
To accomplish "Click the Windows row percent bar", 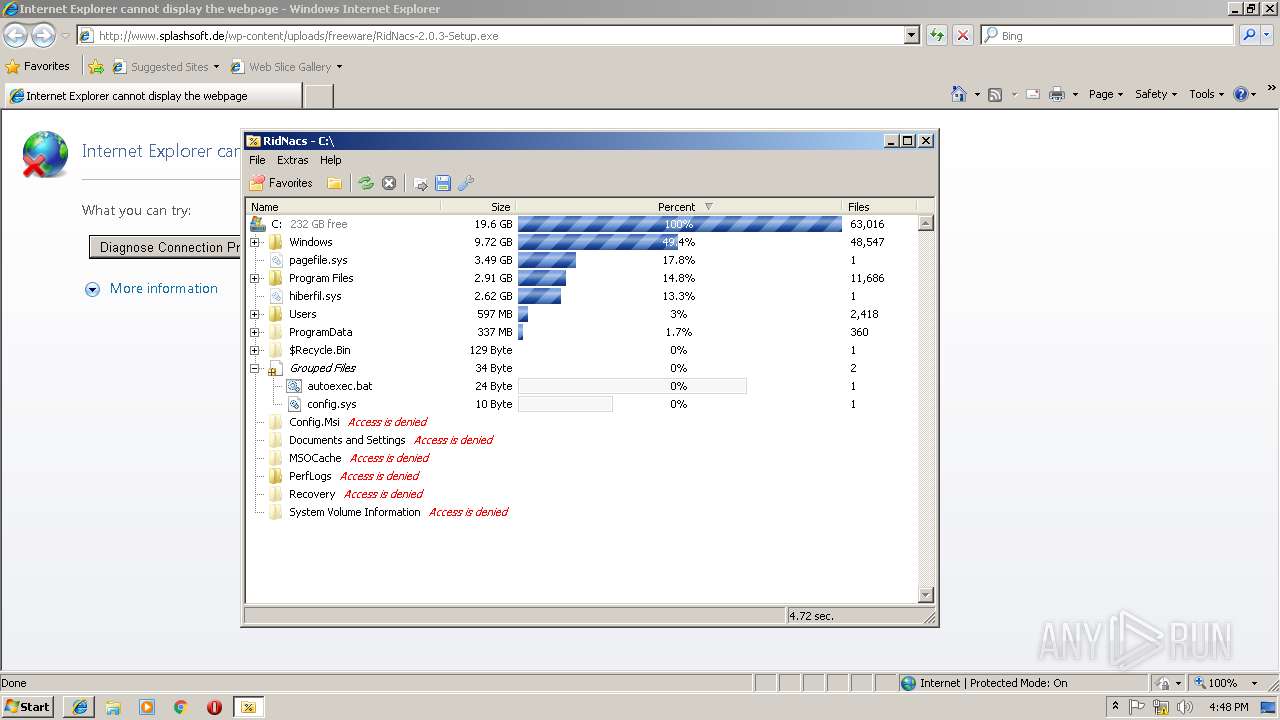I will (x=598, y=242).
